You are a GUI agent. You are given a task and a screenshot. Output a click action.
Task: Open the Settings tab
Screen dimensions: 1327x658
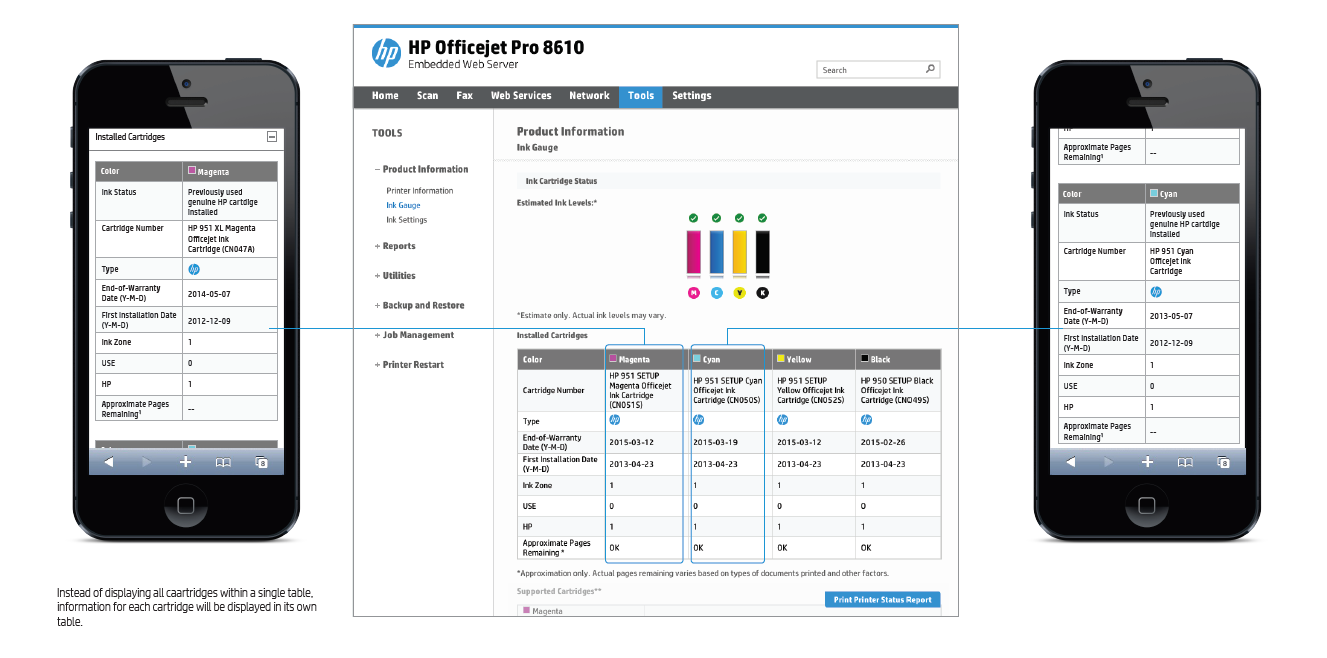[692, 96]
